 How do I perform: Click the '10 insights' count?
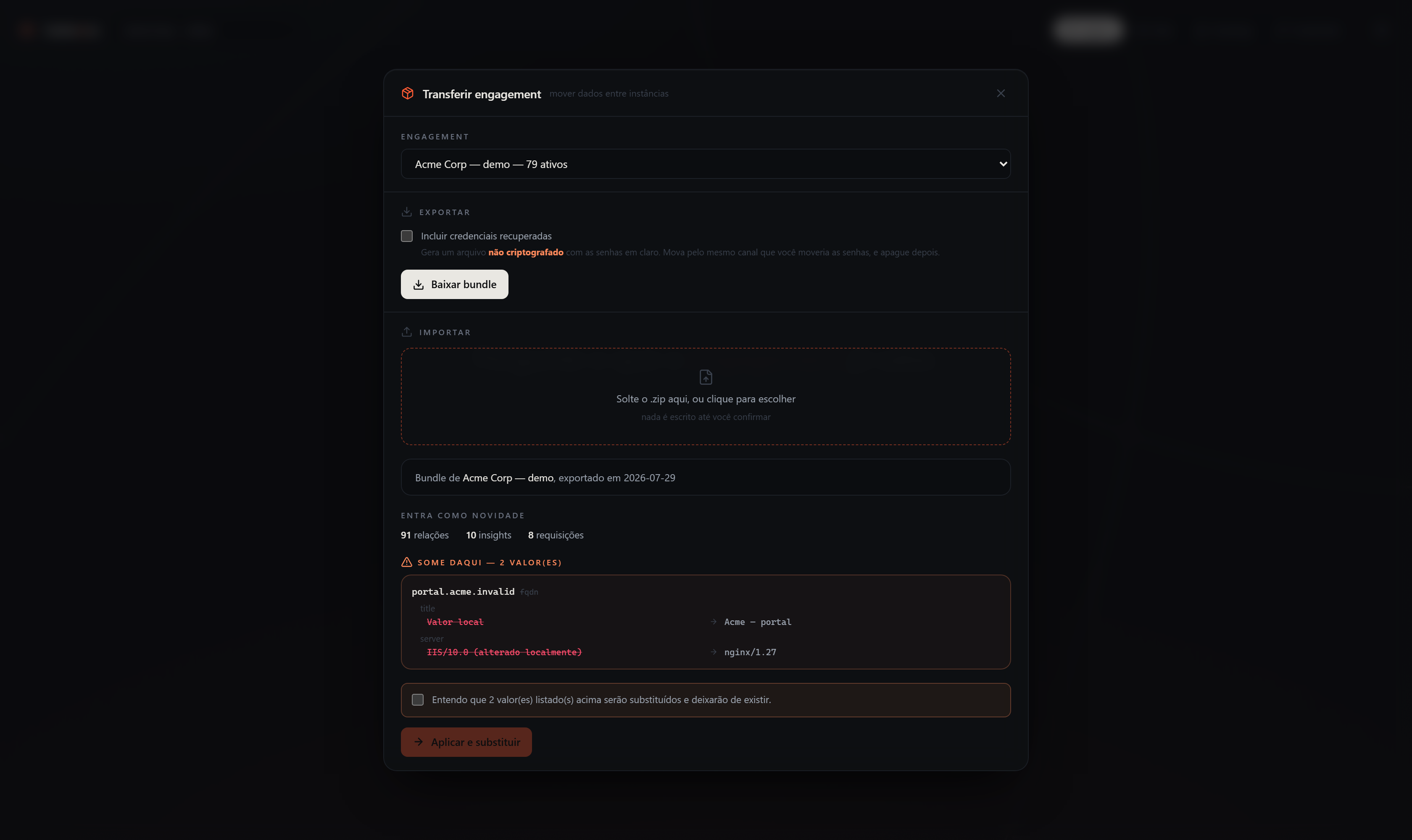[489, 535]
